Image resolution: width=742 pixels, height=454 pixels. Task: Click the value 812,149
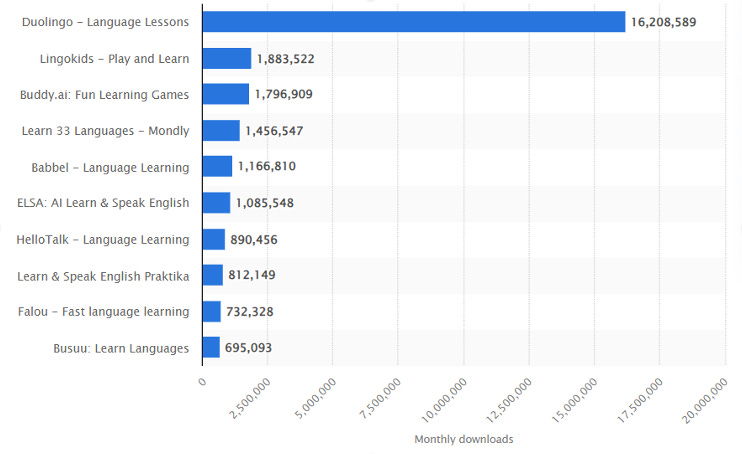pyautogui.click(x=252, y=275)
